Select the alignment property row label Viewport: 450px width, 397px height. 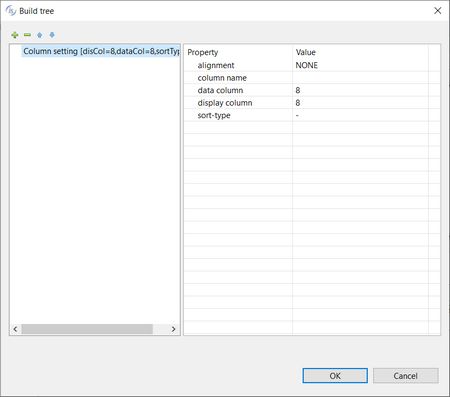(216, 65)
